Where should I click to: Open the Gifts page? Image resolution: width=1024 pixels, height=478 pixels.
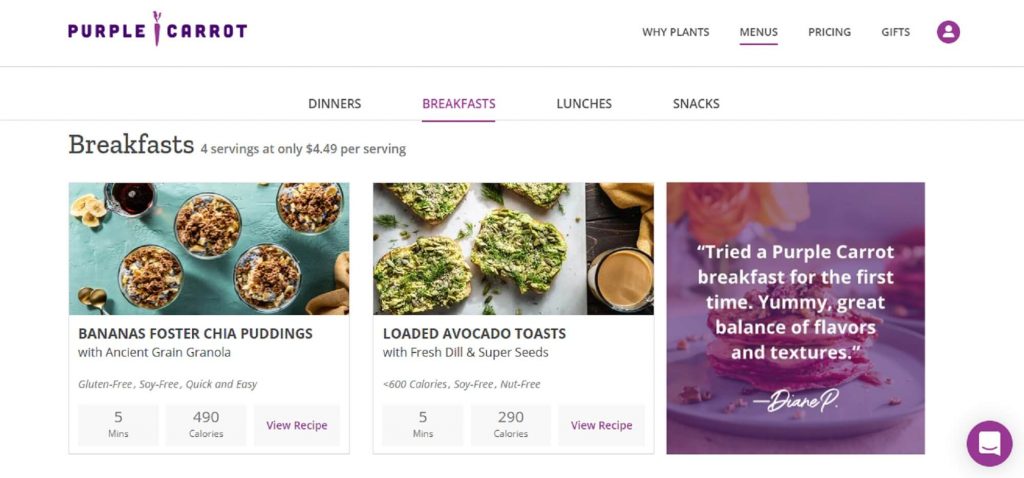click(895, 32)
